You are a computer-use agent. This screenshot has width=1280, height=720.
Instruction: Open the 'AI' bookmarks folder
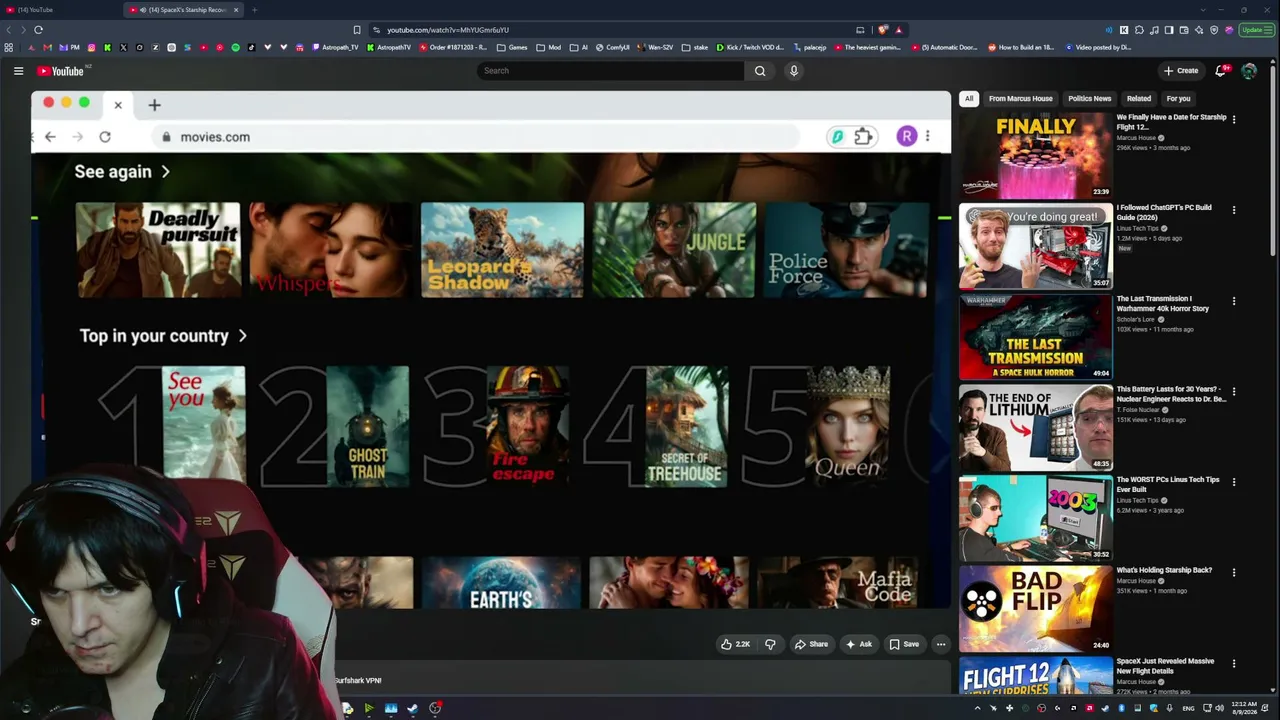click(x=579, y=47)
